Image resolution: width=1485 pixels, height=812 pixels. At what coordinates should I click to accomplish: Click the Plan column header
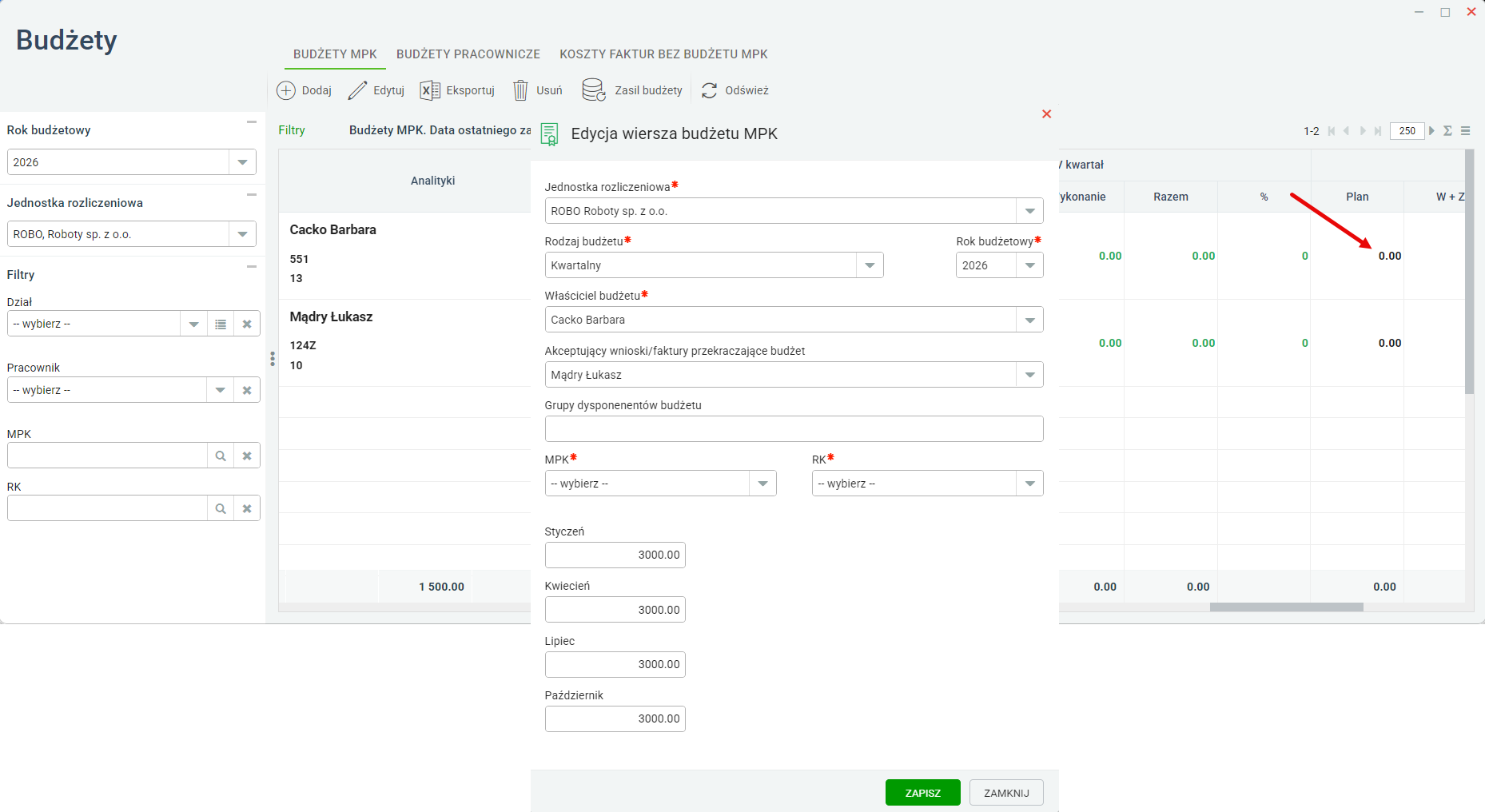[x=1357, y=197]
